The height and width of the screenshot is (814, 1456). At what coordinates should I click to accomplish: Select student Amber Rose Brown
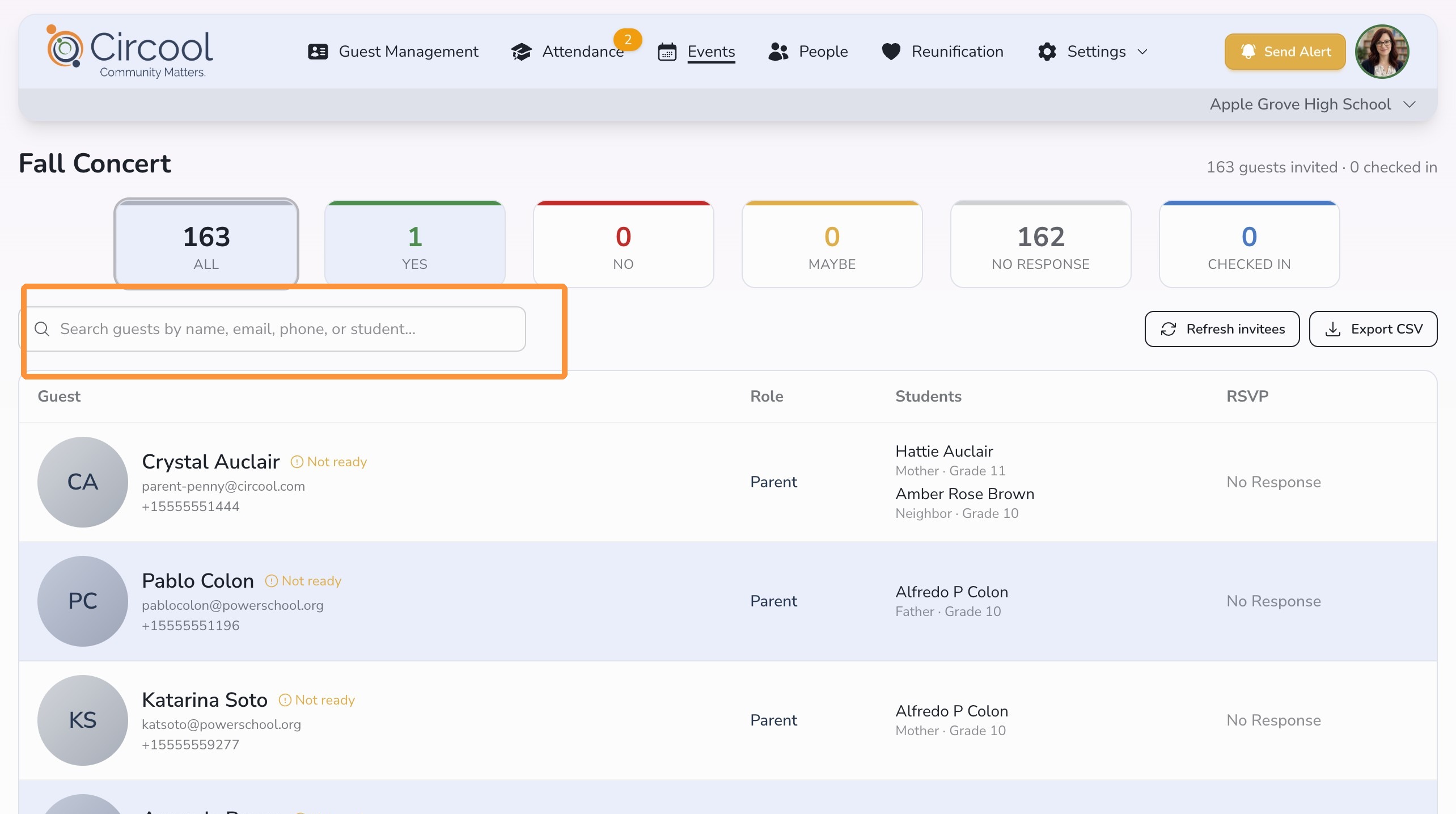click(964, 494)
